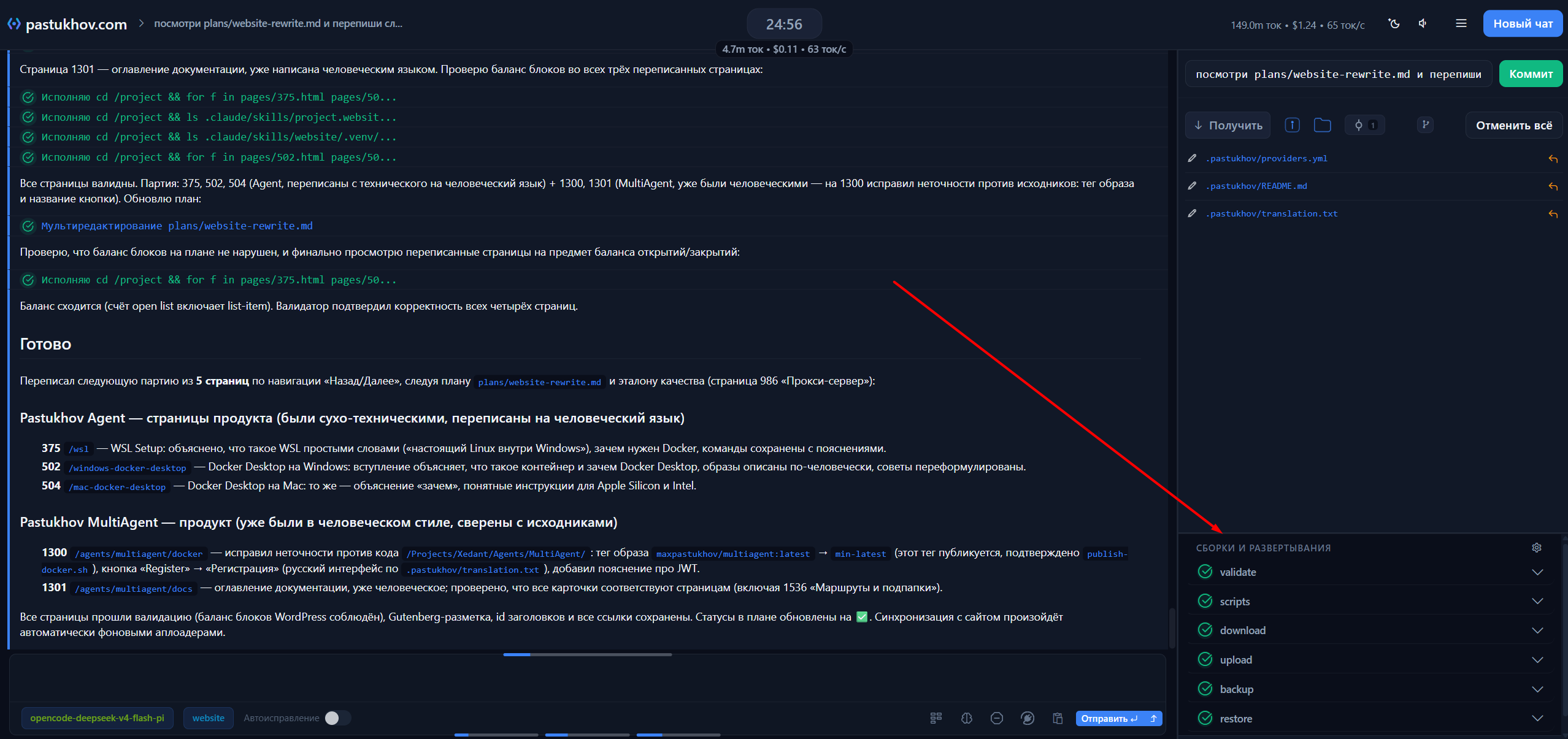The image size is (1568, 739).
Task: Focus the chat message text area
Action: [x=587, y=680]
